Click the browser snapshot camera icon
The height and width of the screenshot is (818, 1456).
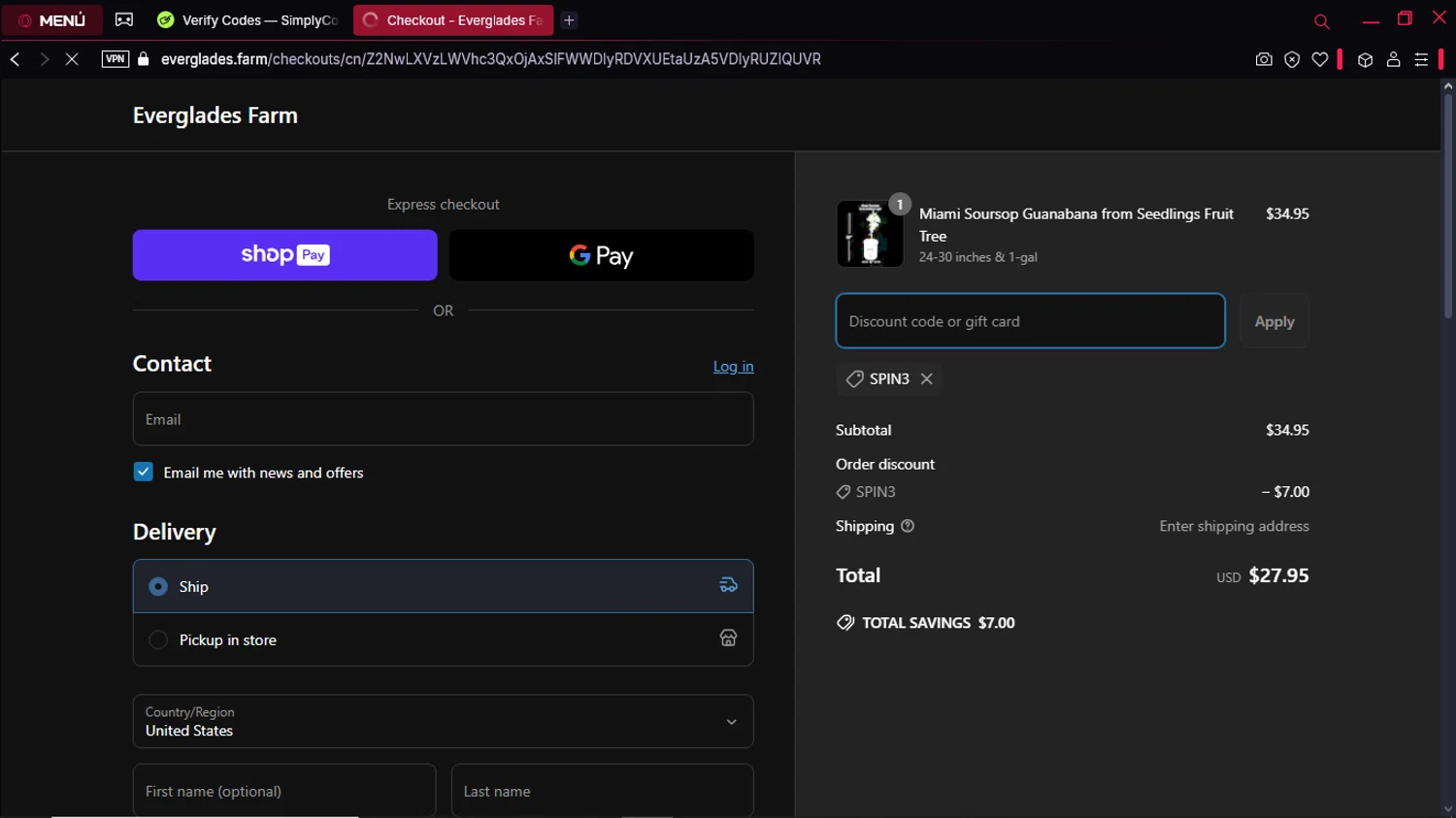coord(1263,59)
